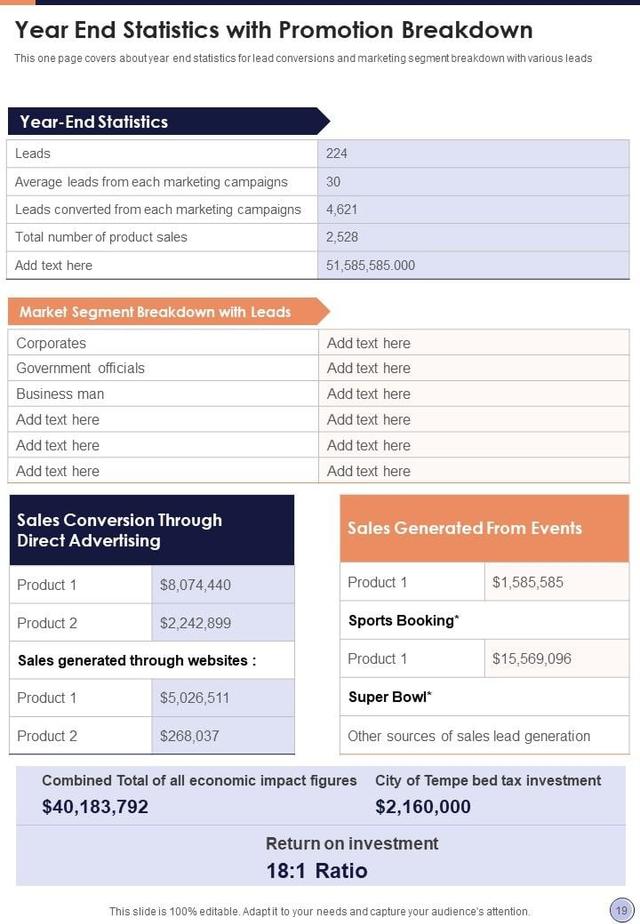Select the $15,569,096 amount cell
This screenshot has height=924, width=640.
coord(532,659)
